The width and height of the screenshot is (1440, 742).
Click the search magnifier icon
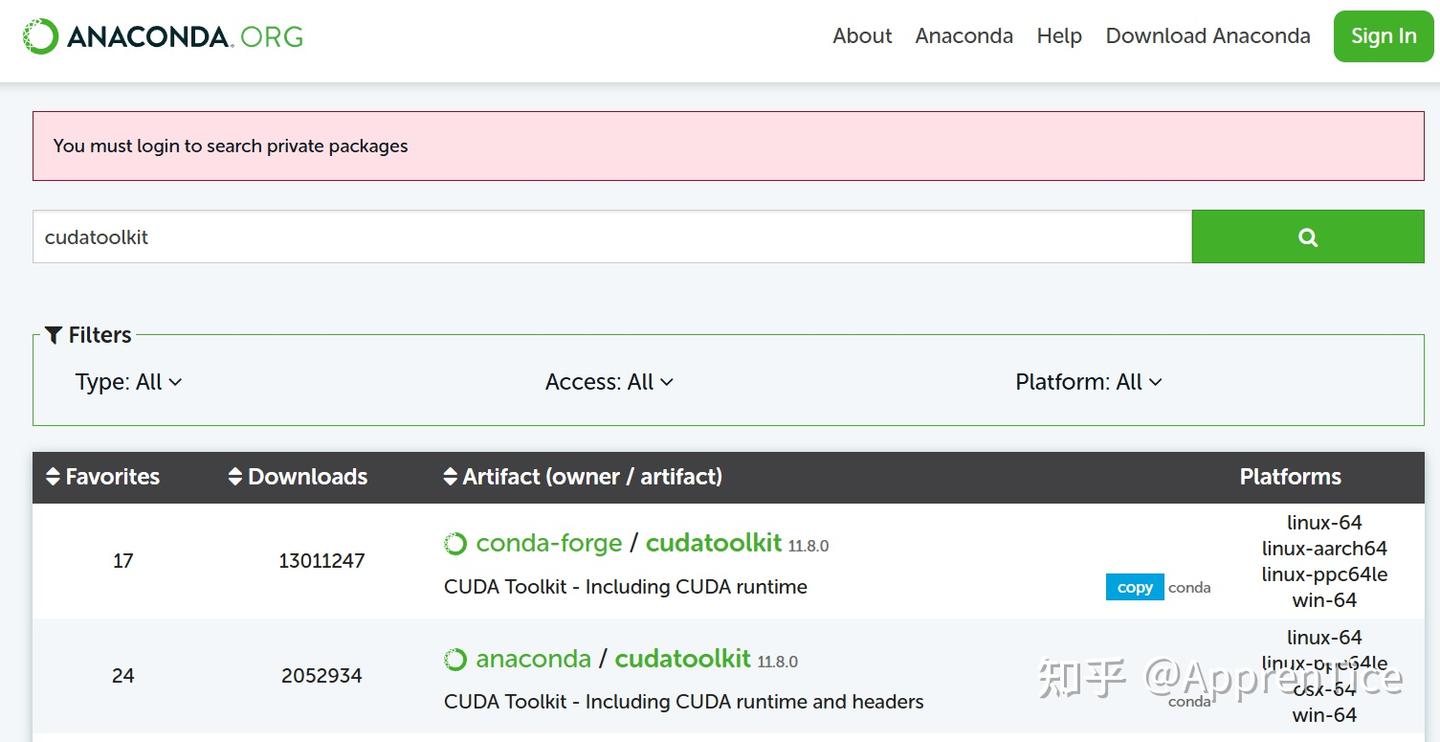1307,237
